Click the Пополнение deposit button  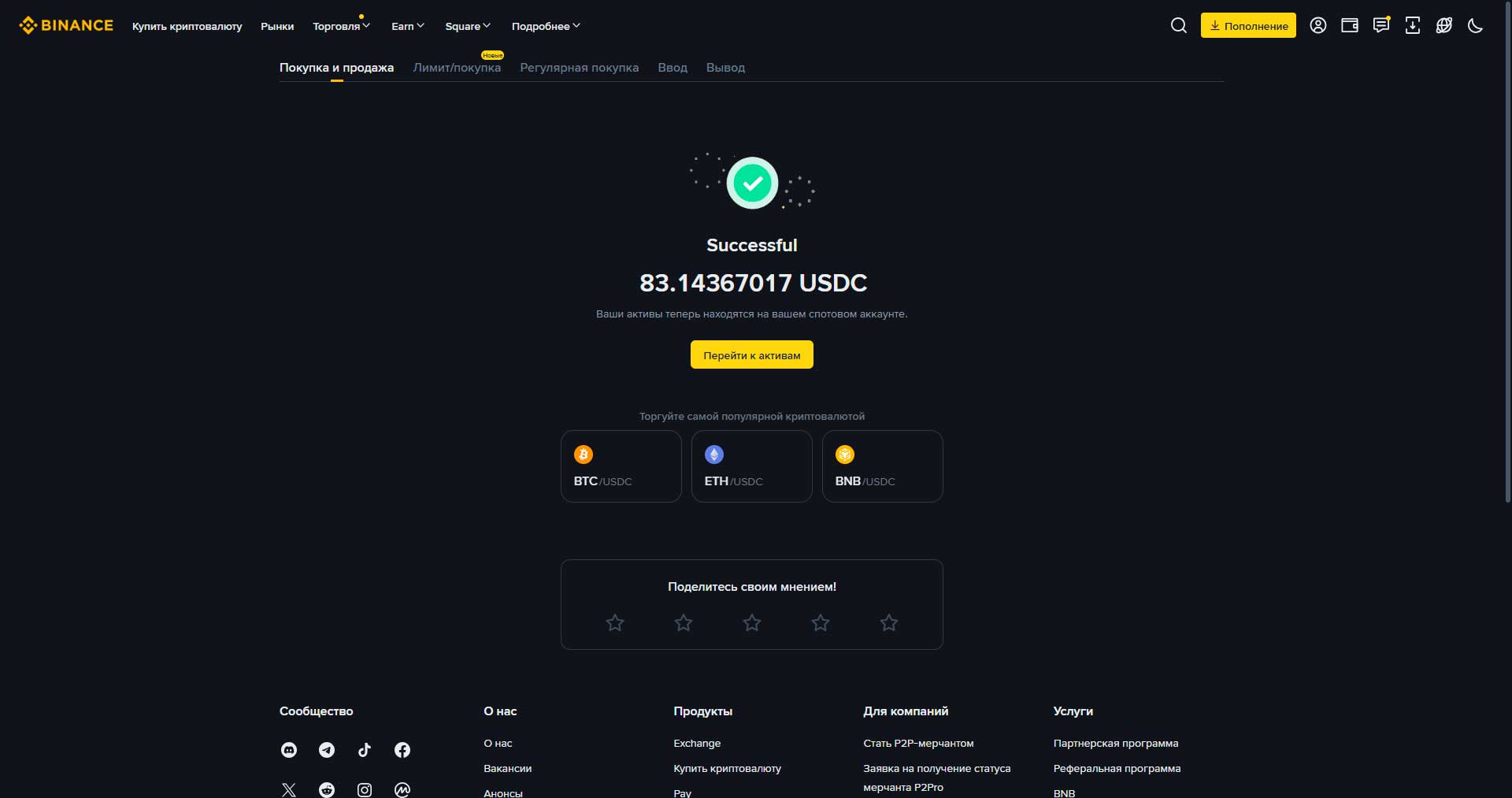[1248, 25]
